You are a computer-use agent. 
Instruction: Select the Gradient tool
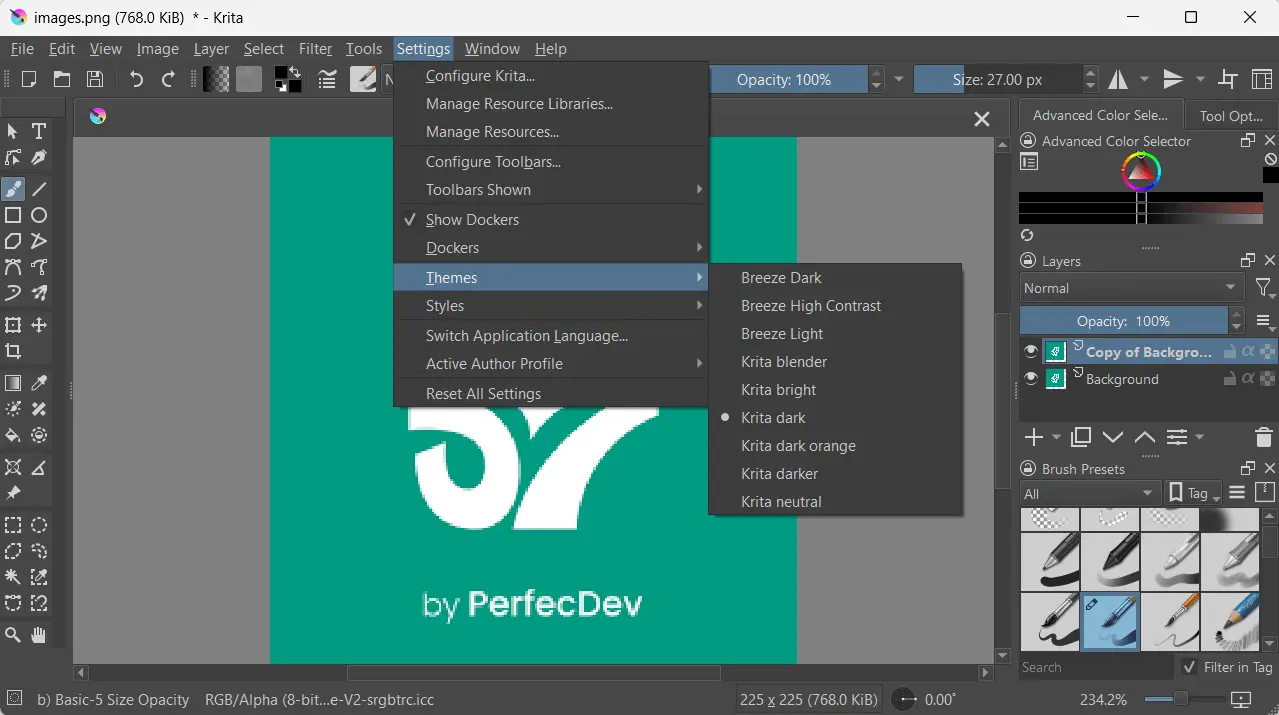[14, 383]
